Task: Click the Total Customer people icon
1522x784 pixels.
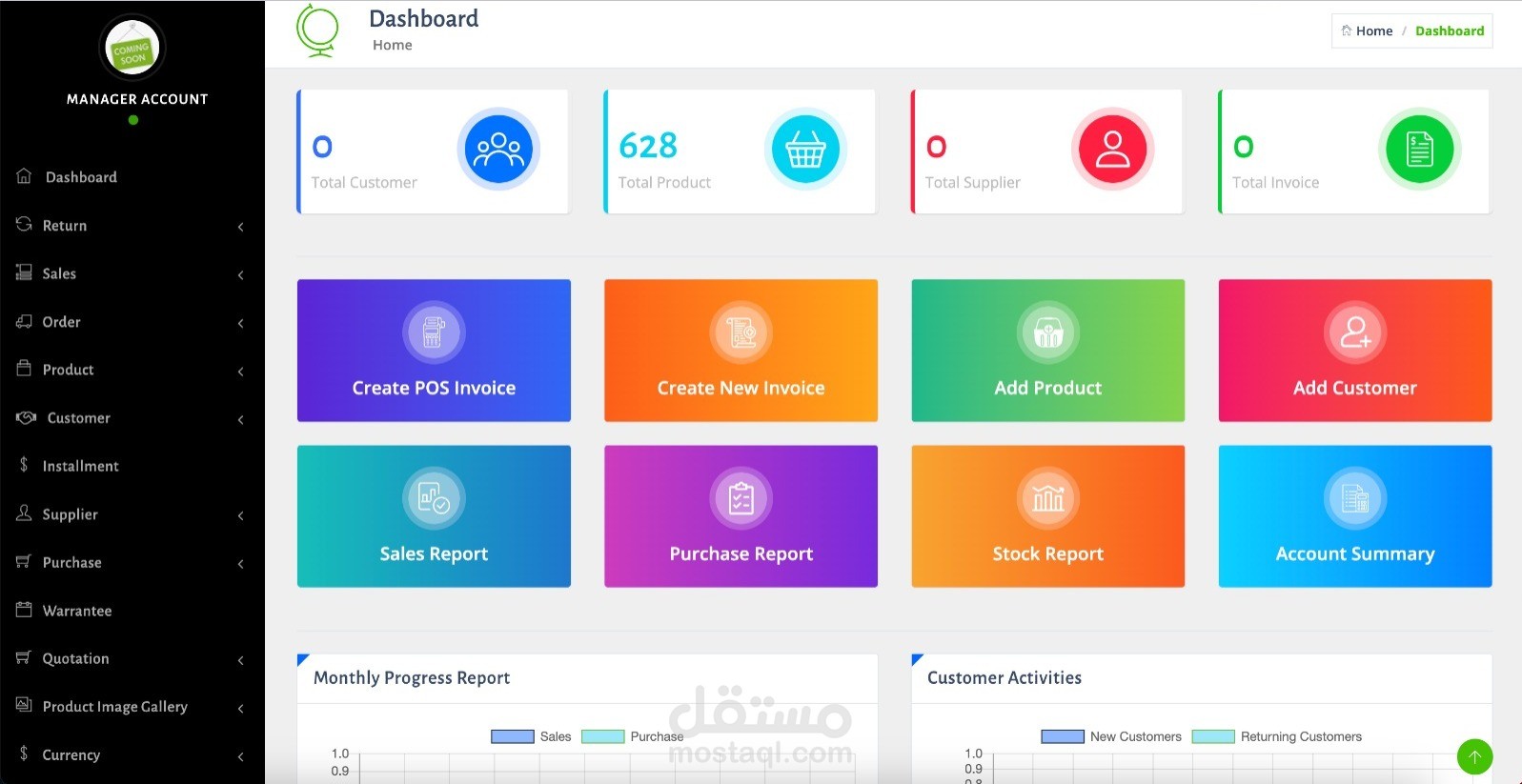Action: (x=498, y=150)
